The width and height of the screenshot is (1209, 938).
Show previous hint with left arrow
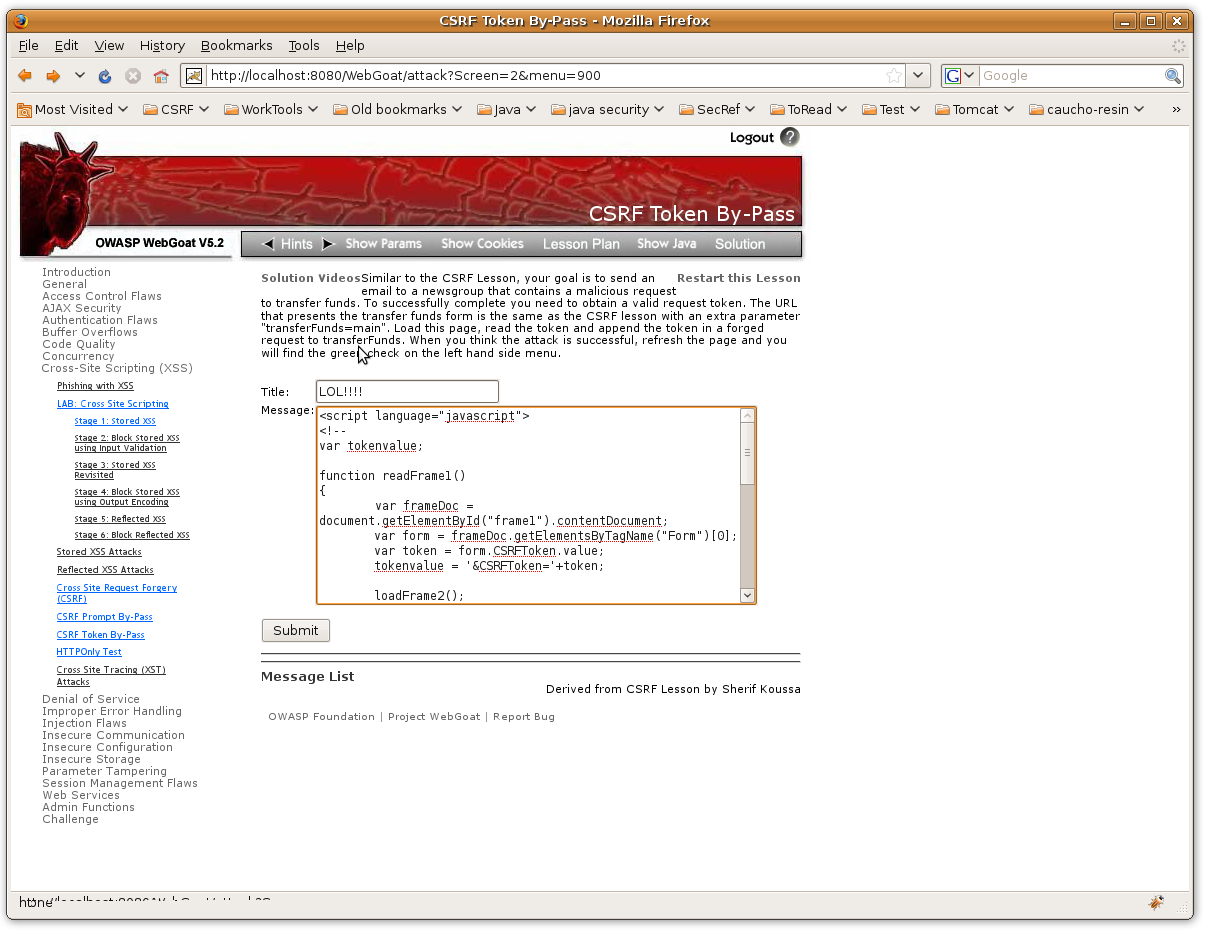click(x=267, y=244)
